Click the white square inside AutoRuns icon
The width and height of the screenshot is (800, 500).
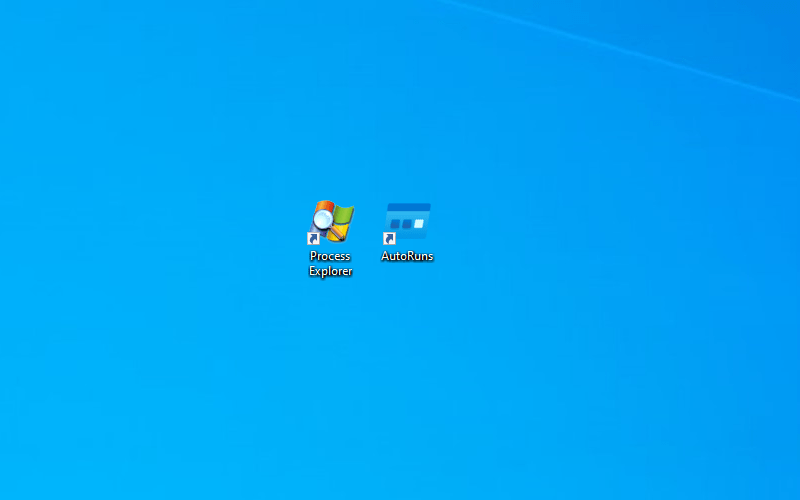pos(419,224)
